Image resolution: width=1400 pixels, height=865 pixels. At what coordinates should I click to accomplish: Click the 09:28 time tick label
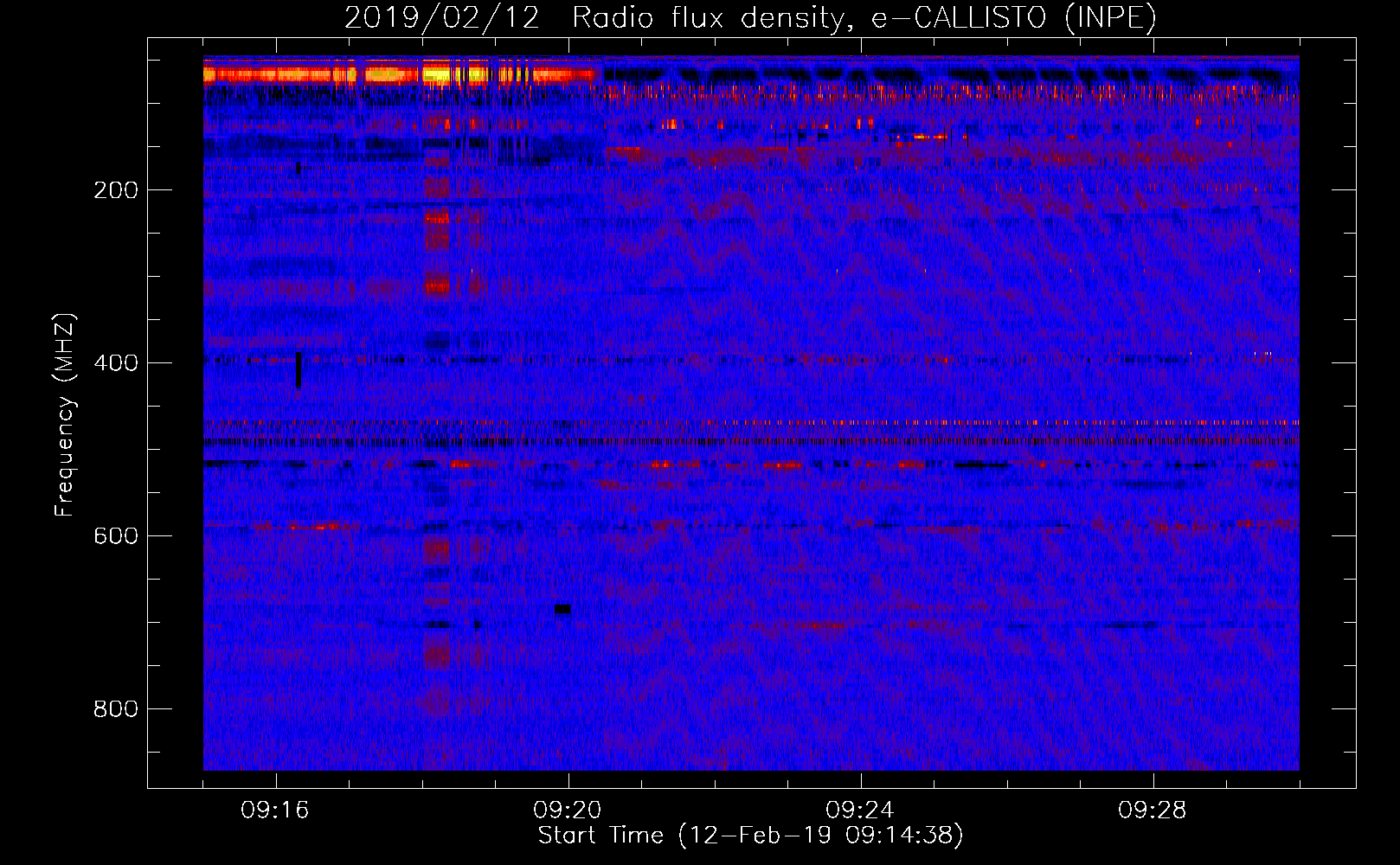(x=1153, y=811)
